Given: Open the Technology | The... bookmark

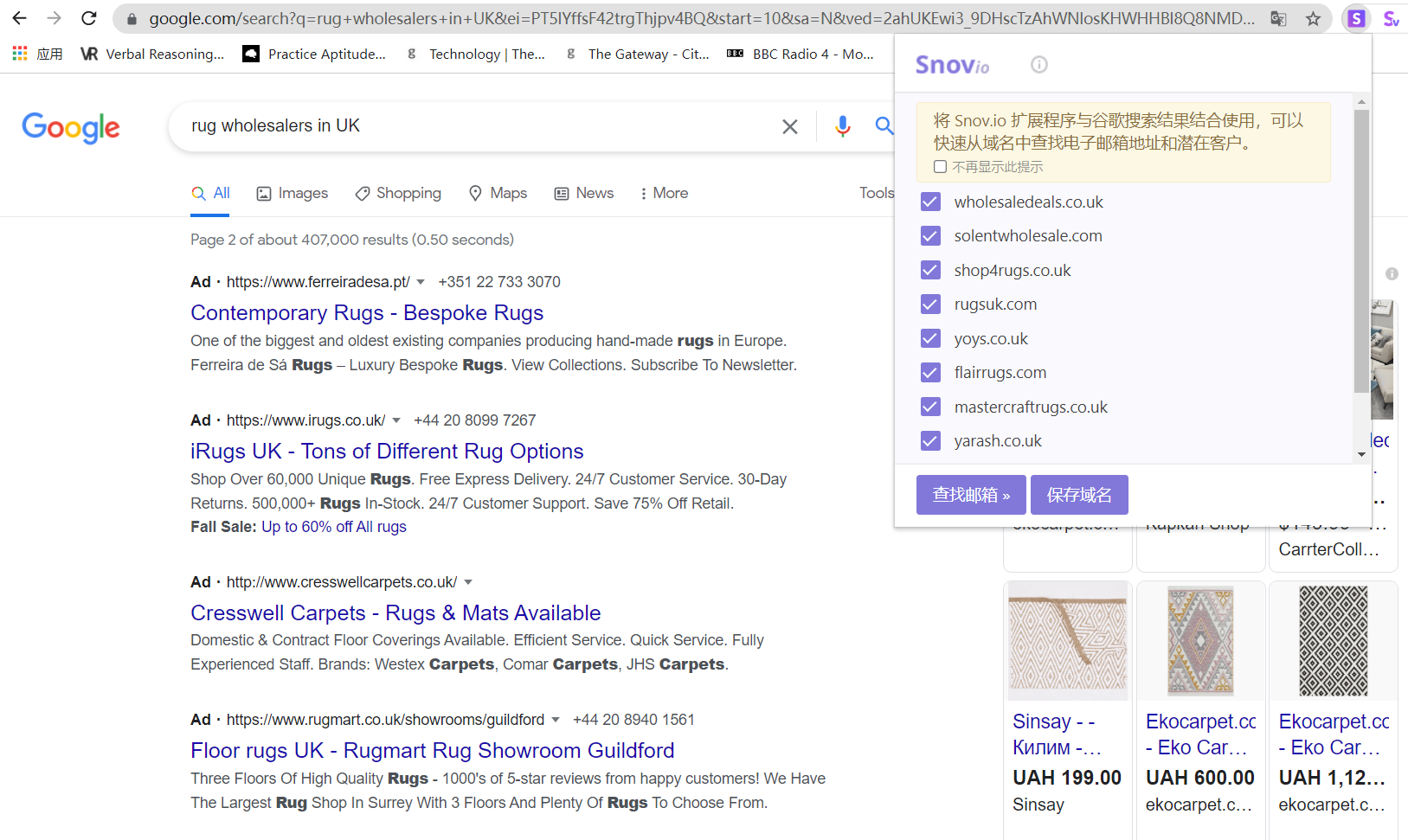Looking at the screenshot, I should click(x=475, y=54).
